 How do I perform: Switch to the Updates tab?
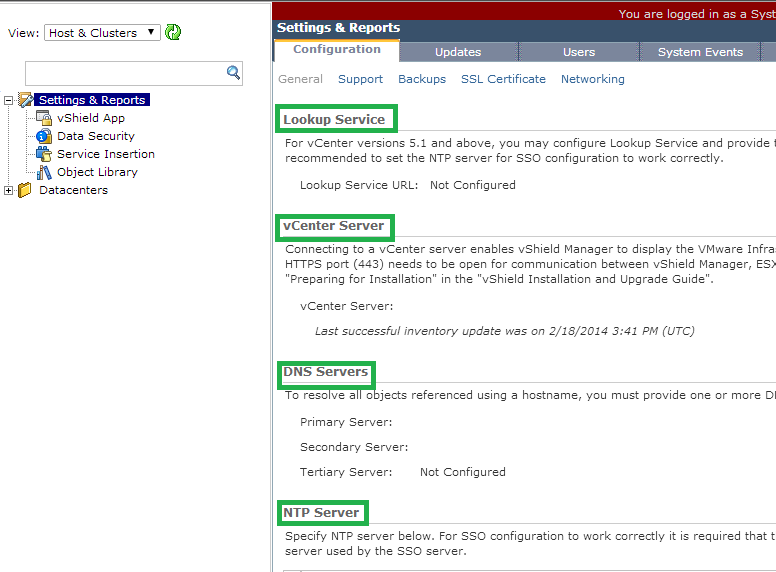pyautogui.click(x=458, y=52)
